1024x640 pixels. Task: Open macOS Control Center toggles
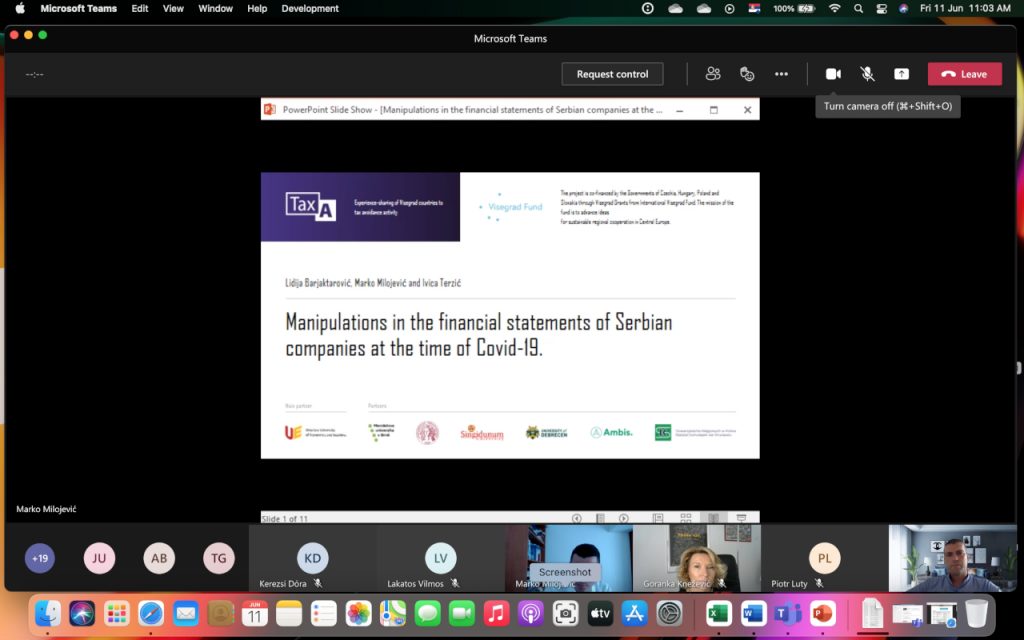[880, 8]
